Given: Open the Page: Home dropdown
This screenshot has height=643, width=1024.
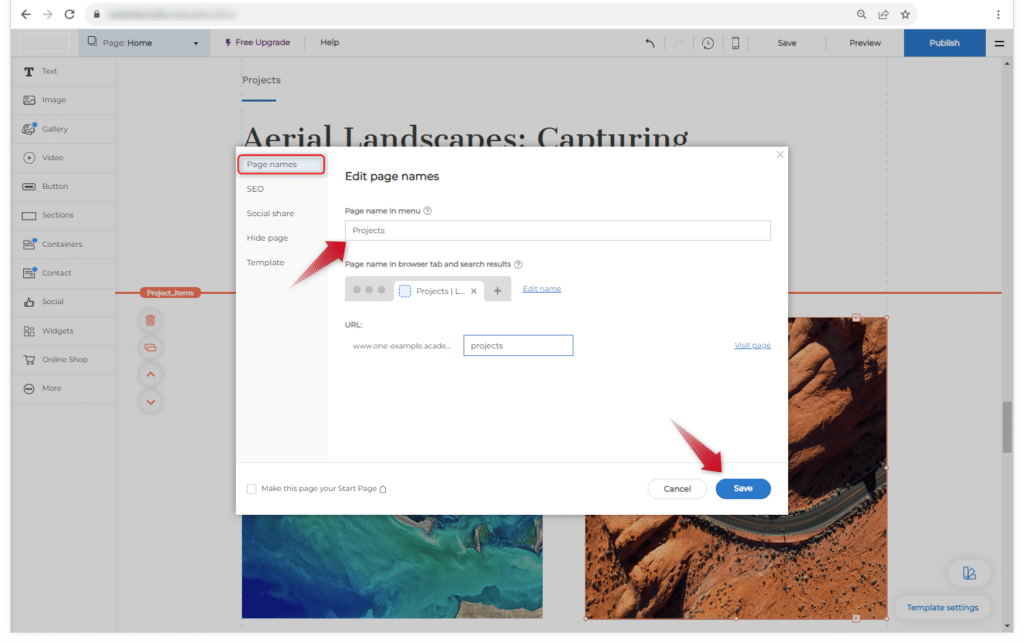Looking at the screenshot, I should click(144, 43).
